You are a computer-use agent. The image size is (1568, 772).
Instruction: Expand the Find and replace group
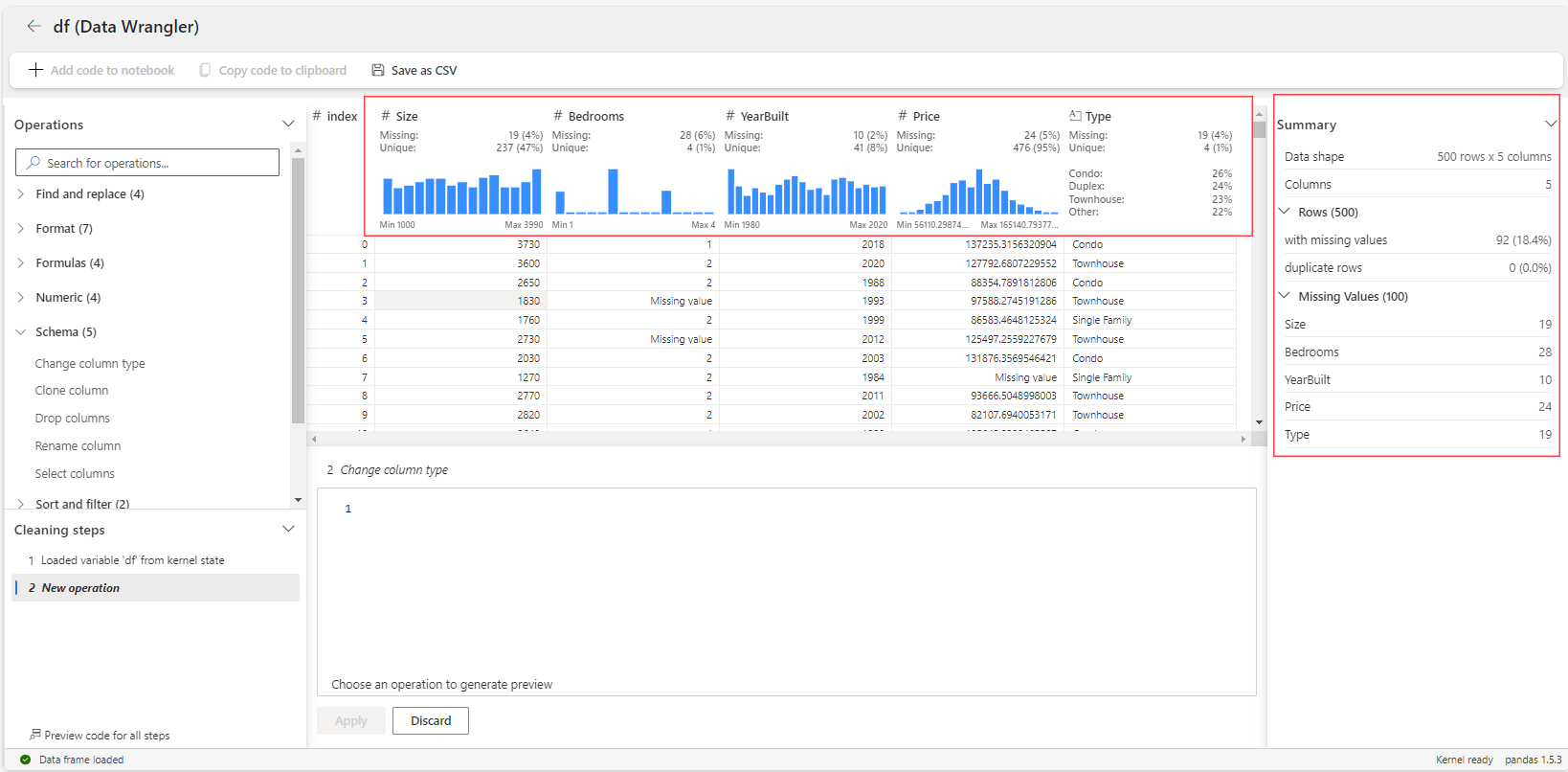(x=21, y=193)
